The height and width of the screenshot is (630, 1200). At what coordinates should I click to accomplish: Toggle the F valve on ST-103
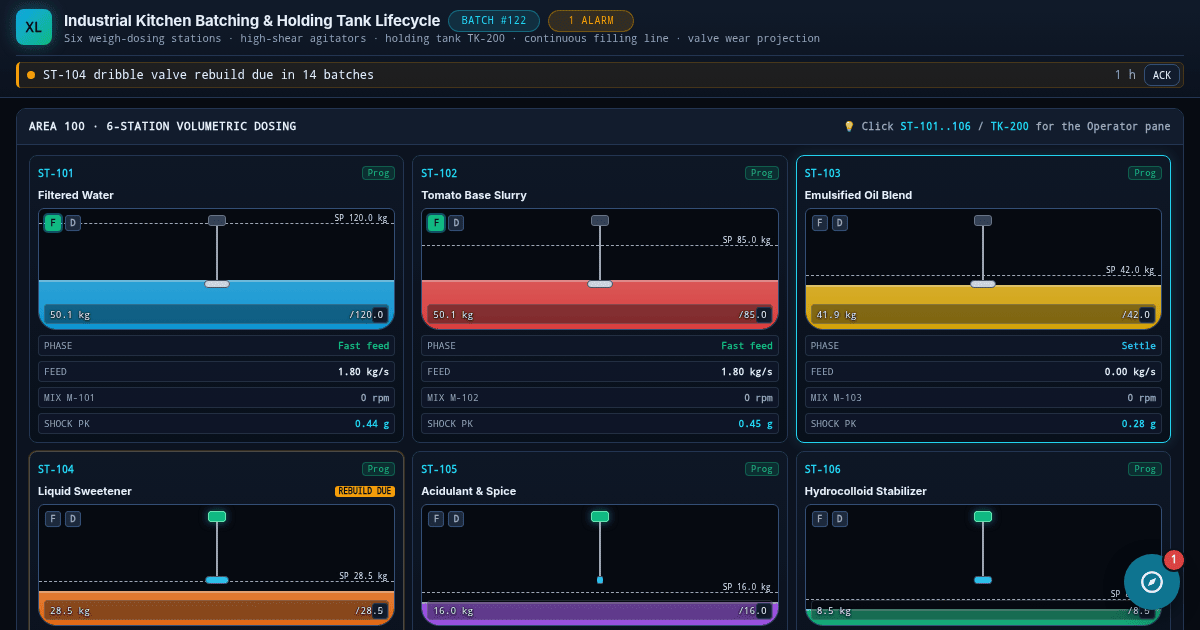[820, 223]
